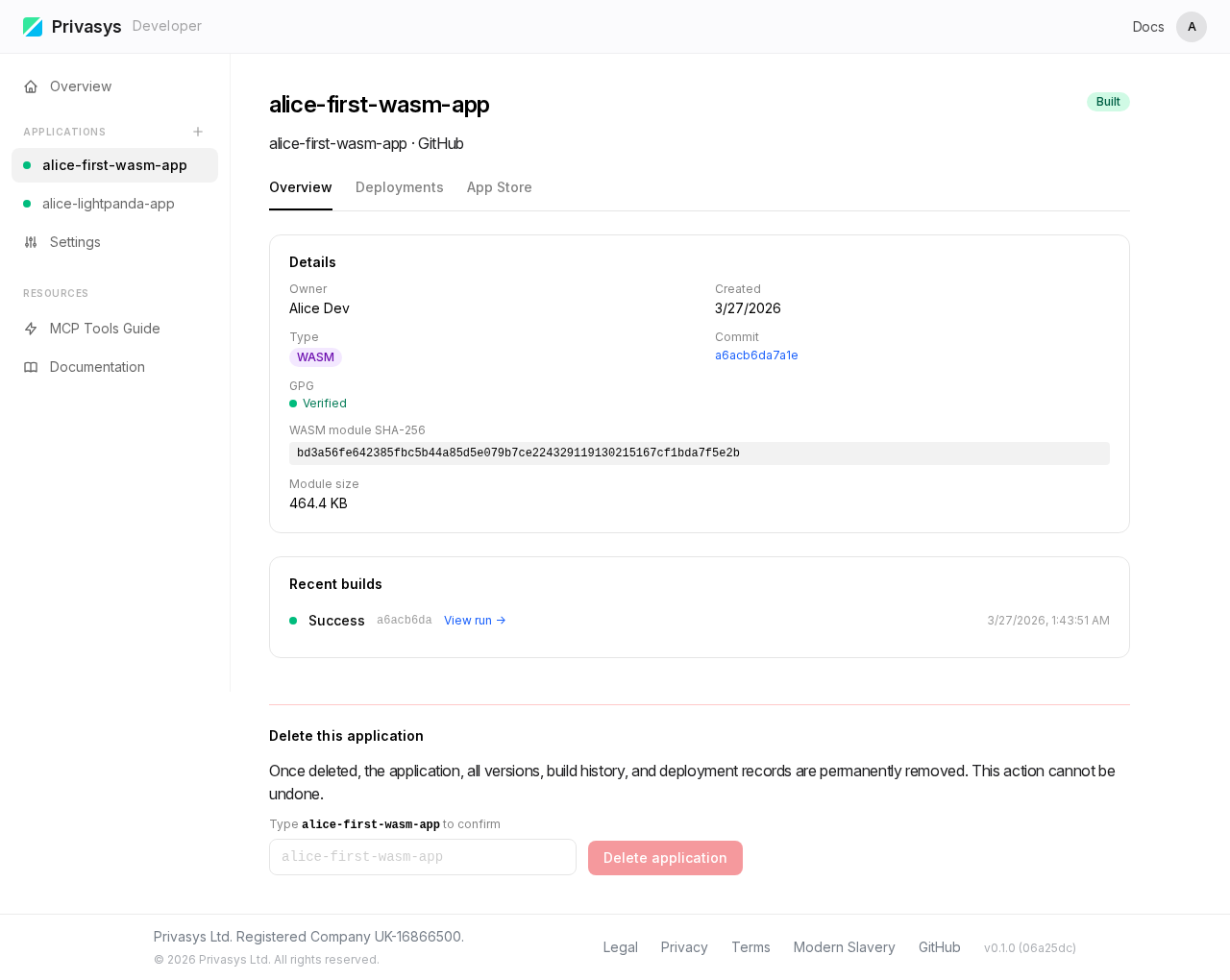Viewport: 1230px width, 980px height.
Task: Click the Settings sliders icon
Action: (x=31, y=242)
